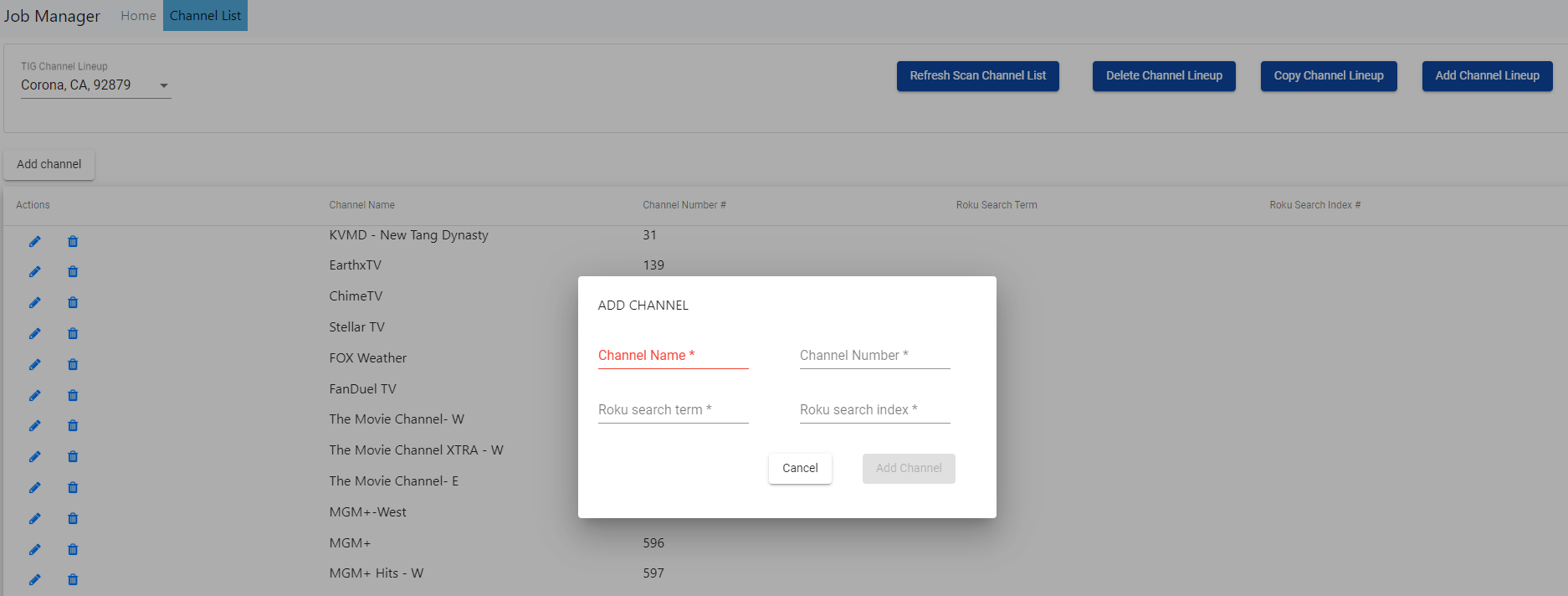Viewport: 1568px width, 596px height.
Task: Click the Roku Search Term column header
Action: (x=997, y=205)
